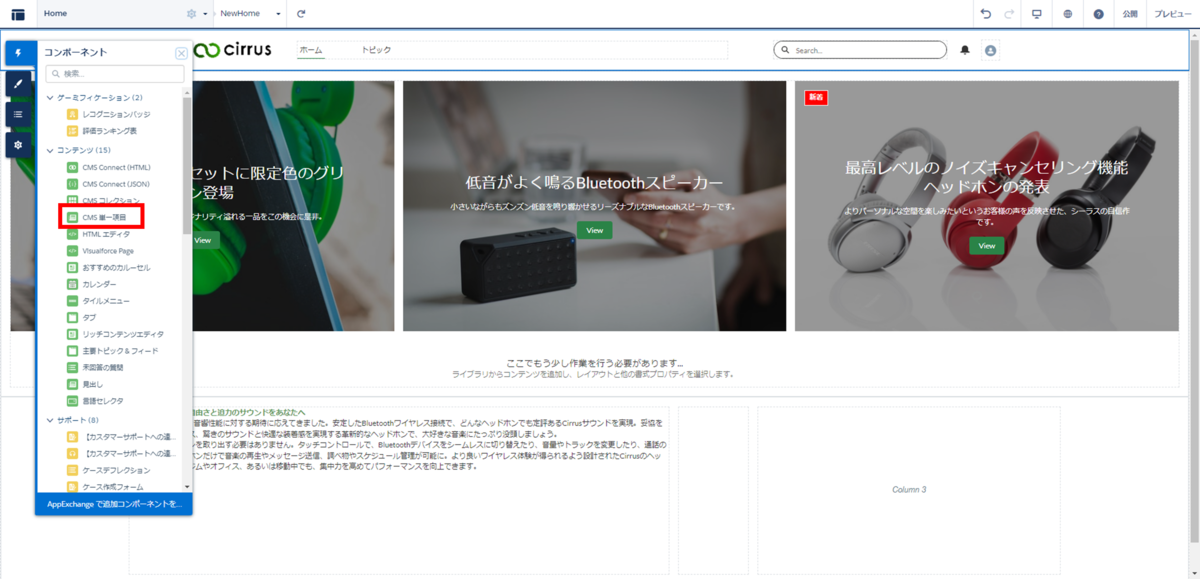Switch to the トピック navigation tab
The width and height of the screenshot is (1200, 579).
click(x=376, y=50)
